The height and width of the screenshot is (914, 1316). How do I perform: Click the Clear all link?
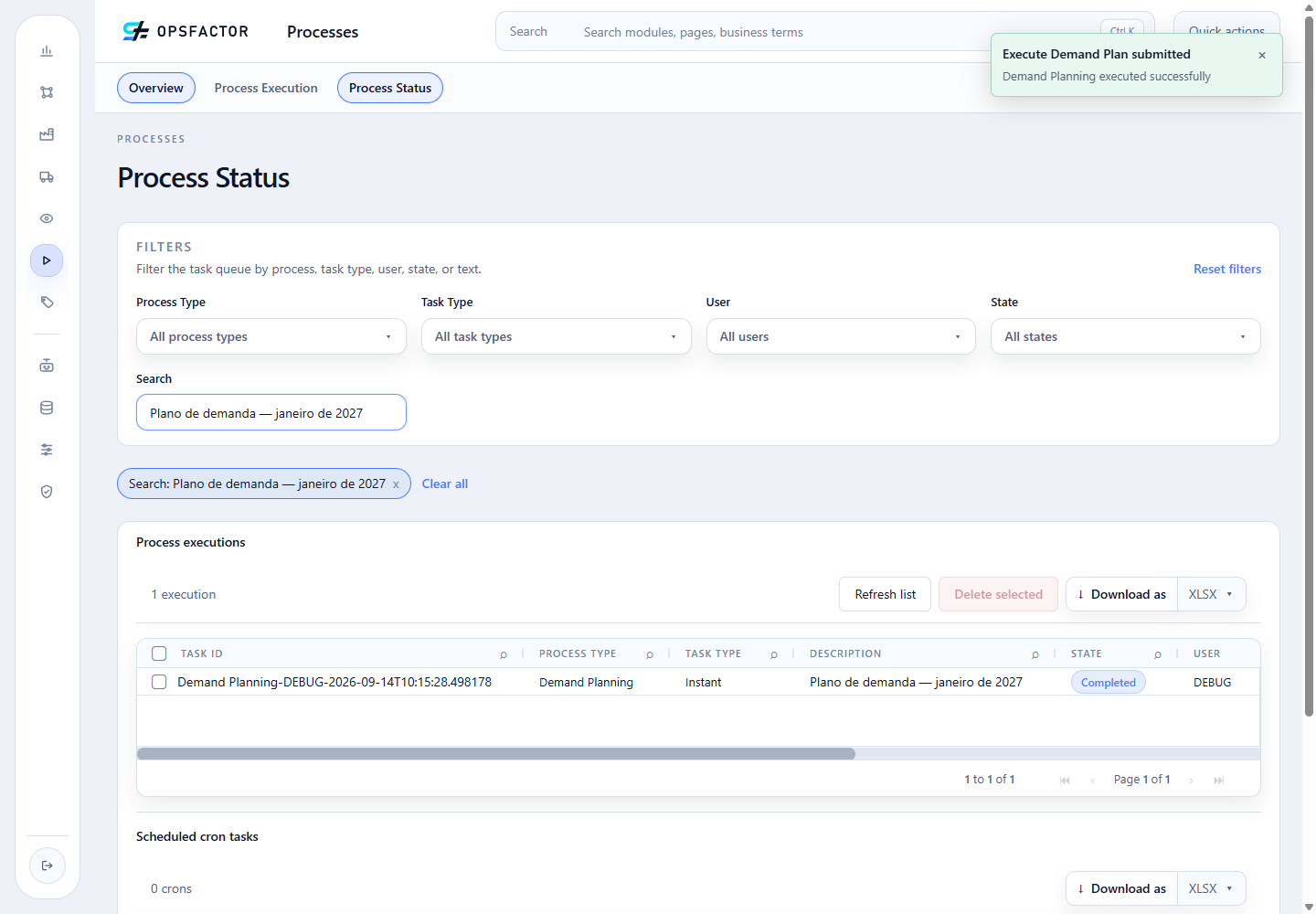(445, 484)
